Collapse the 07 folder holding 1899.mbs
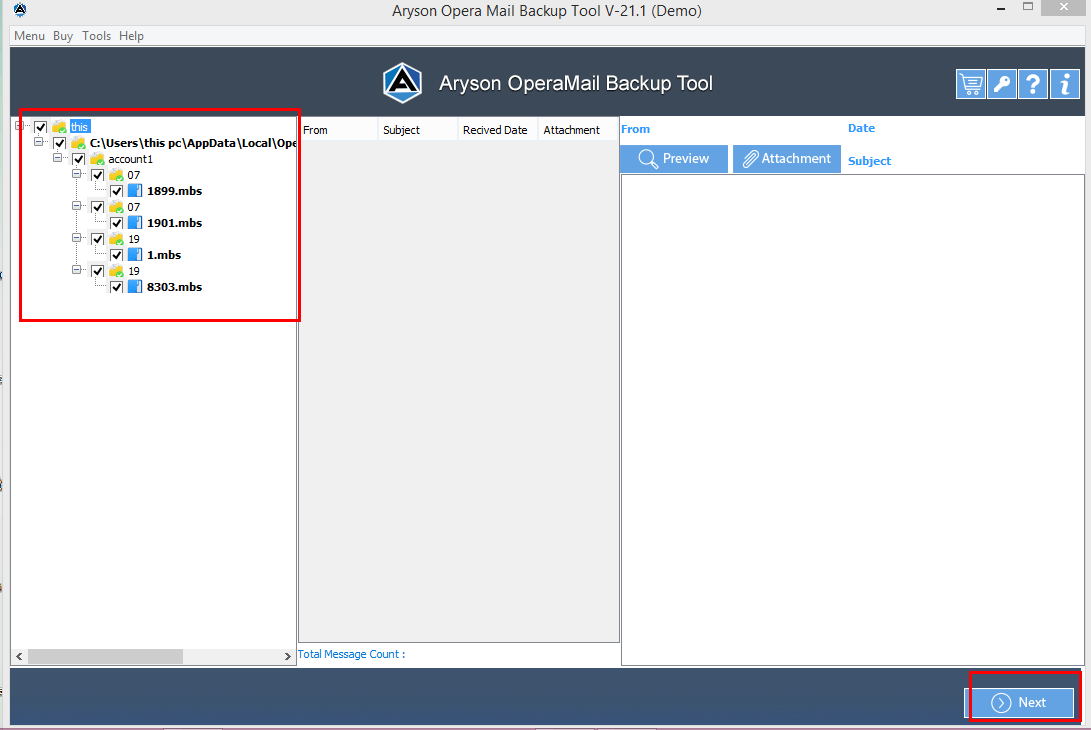The height and width of the screenshot is (730, 1091). tap(77, 174)
